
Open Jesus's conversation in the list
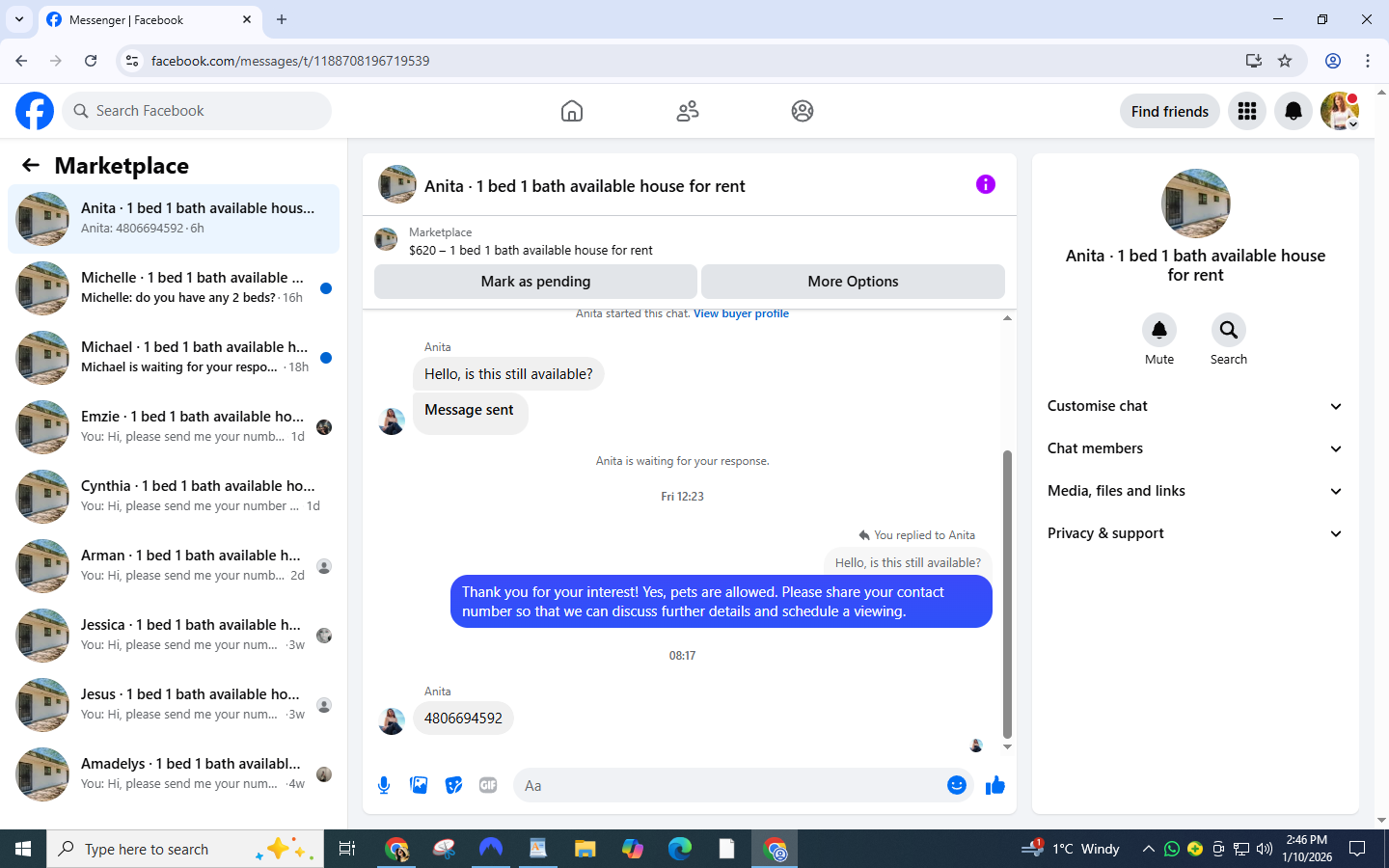coord(174,704)
